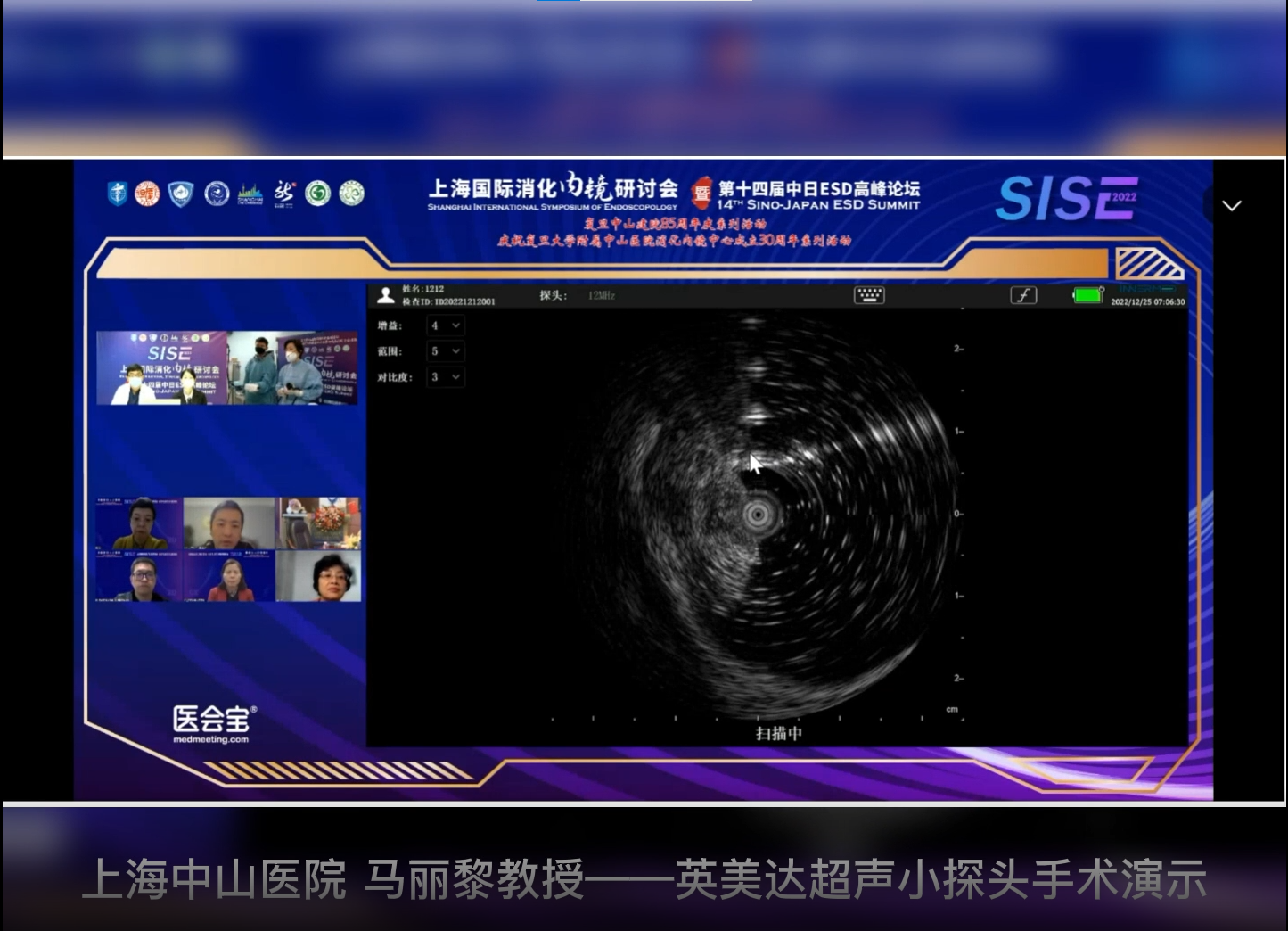
Task: Select the top-left panelist in yellow
Action: pyautogui.click(x=140, y=523)
